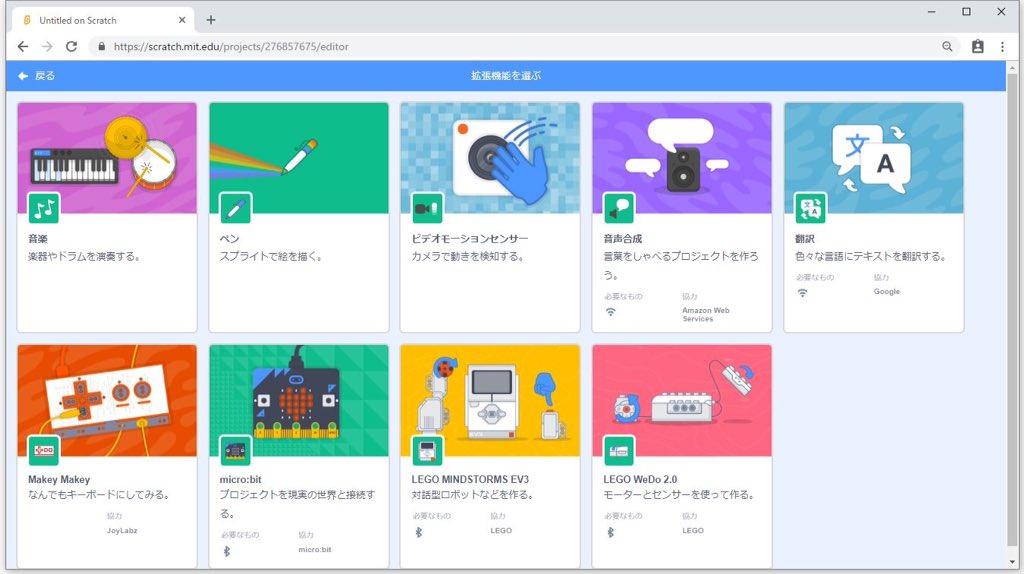This screenshot has width=1024, height=574.
Task: Click the ビデオモーションセンサー title
Action: (x=470, y=239)
